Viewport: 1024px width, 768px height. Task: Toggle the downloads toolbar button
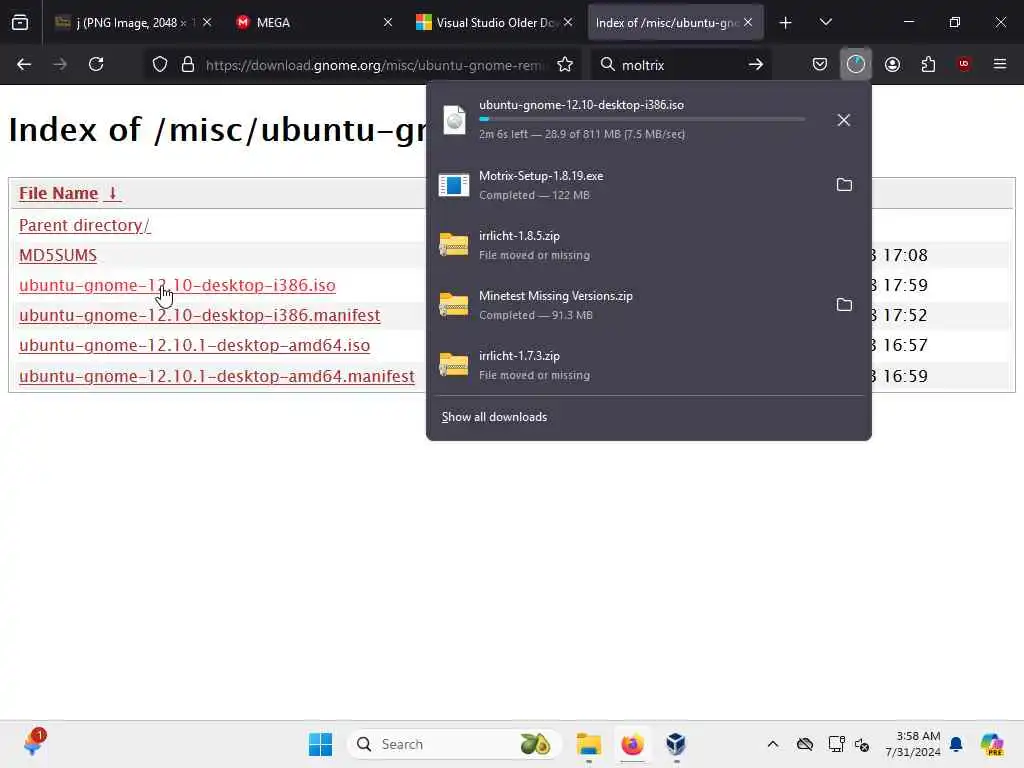(856, 64)
